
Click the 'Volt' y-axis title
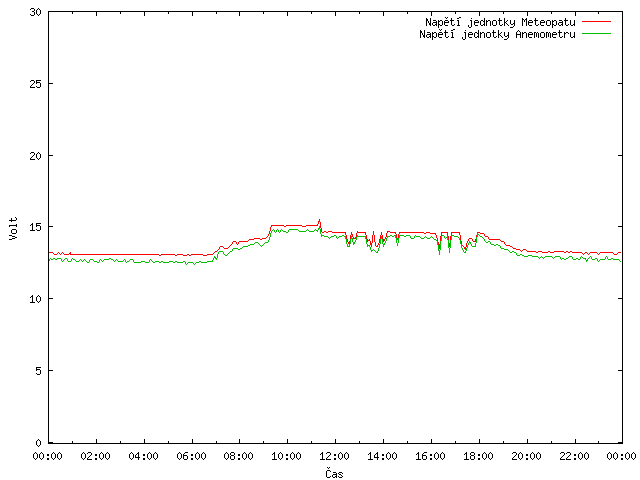coord(13,228)
